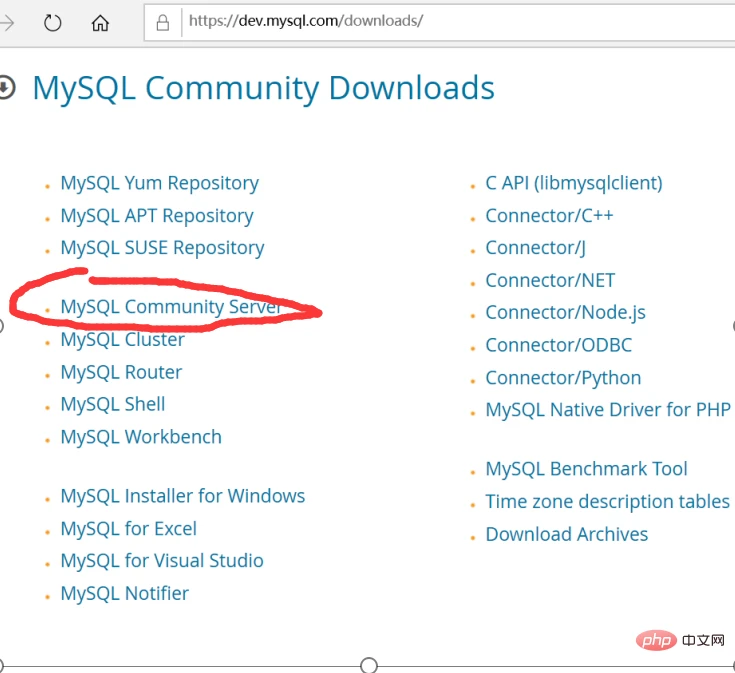Open Connector/Python link

563,378
